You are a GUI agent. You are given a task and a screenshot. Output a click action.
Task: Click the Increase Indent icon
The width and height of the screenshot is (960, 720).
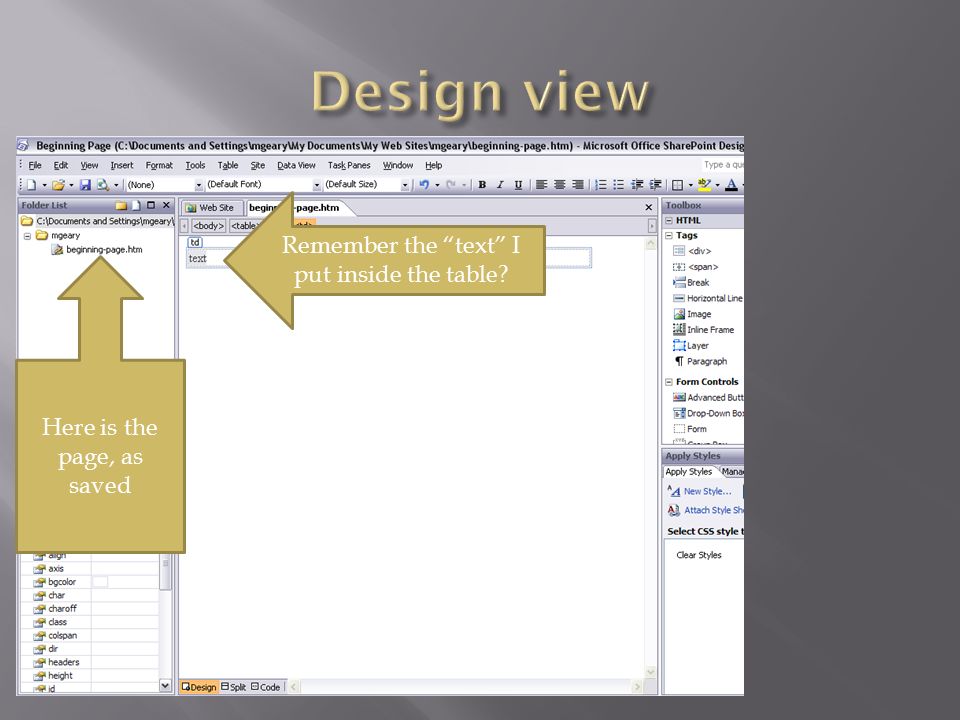click(x=655, y=184)
